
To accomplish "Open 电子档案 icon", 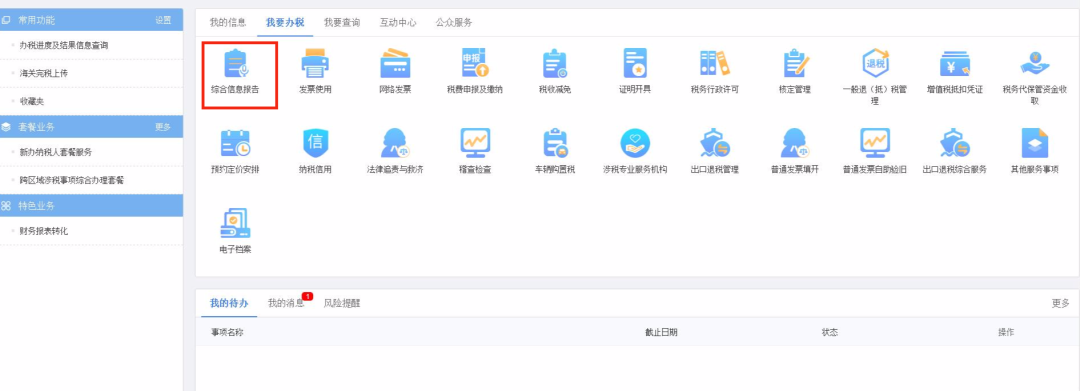I will (x=236, y=223).
